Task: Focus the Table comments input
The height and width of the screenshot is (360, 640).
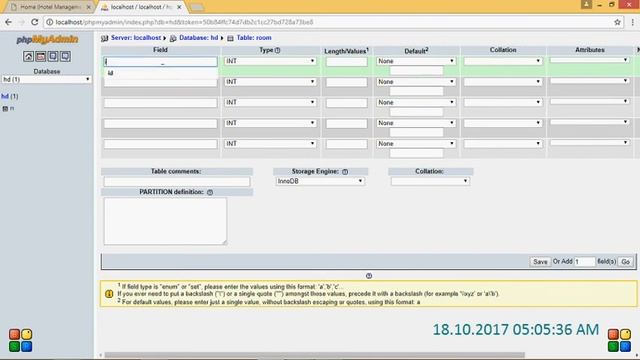Action: (x=177, y=182)
